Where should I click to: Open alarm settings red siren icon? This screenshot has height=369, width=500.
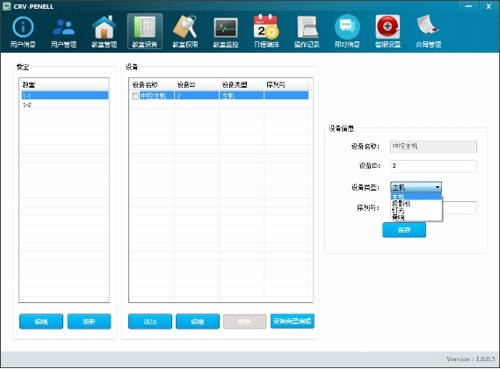388,27
